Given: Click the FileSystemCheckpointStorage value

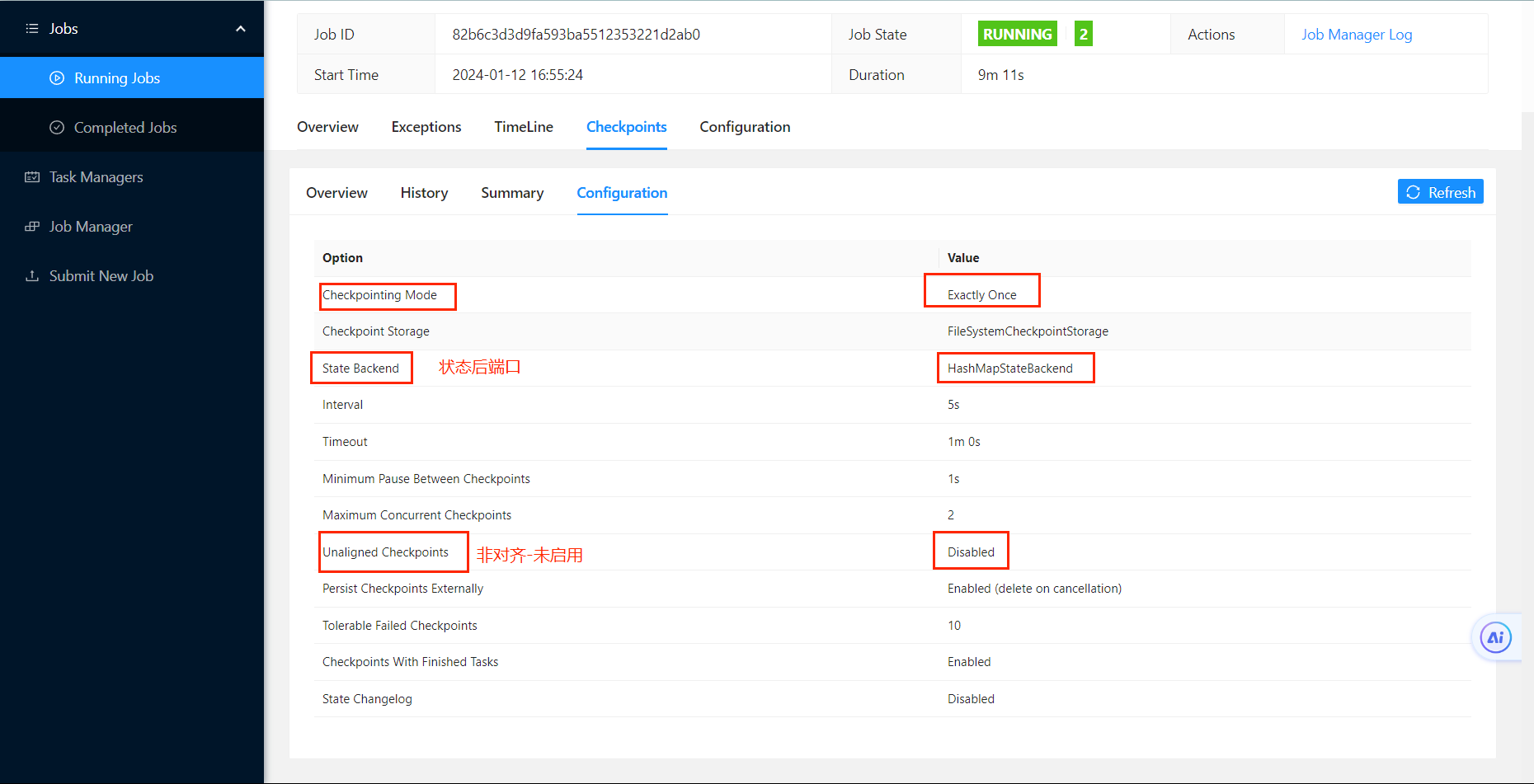Looking at the screenshot, I should coord(1028,331).
